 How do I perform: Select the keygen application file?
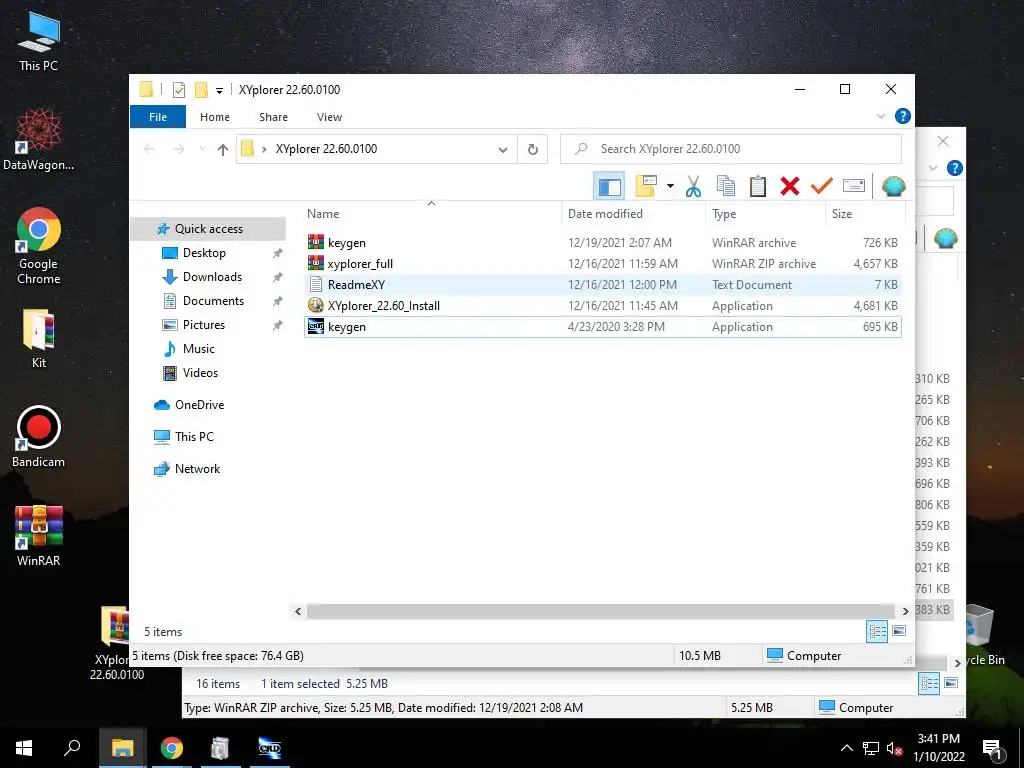click(603, 327)
